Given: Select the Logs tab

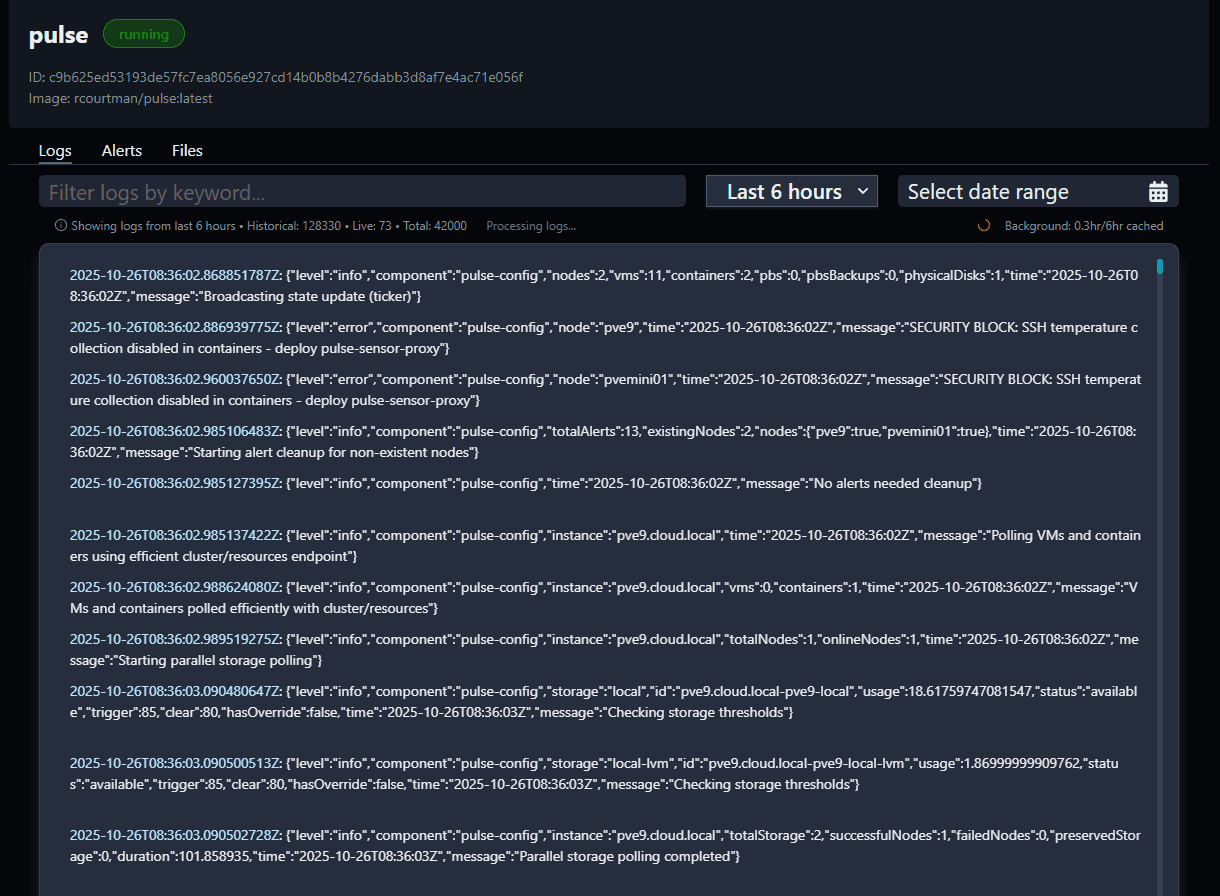Looking at the screenshot, I should click(55, 150).
